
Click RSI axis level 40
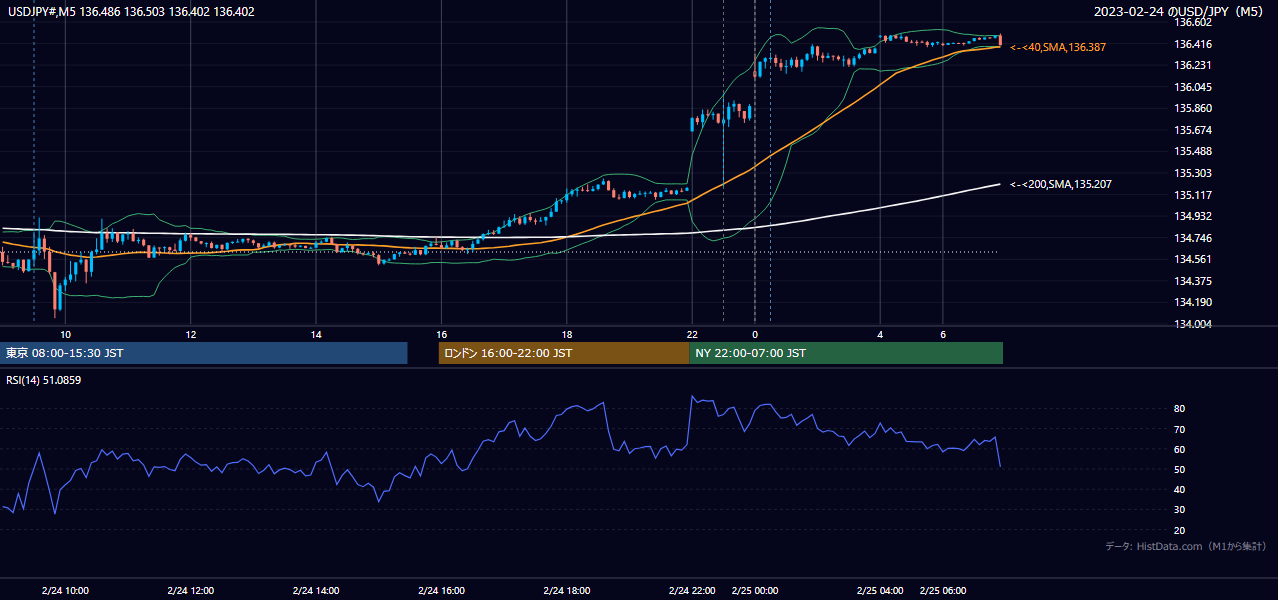click(x=1180, y=489)
